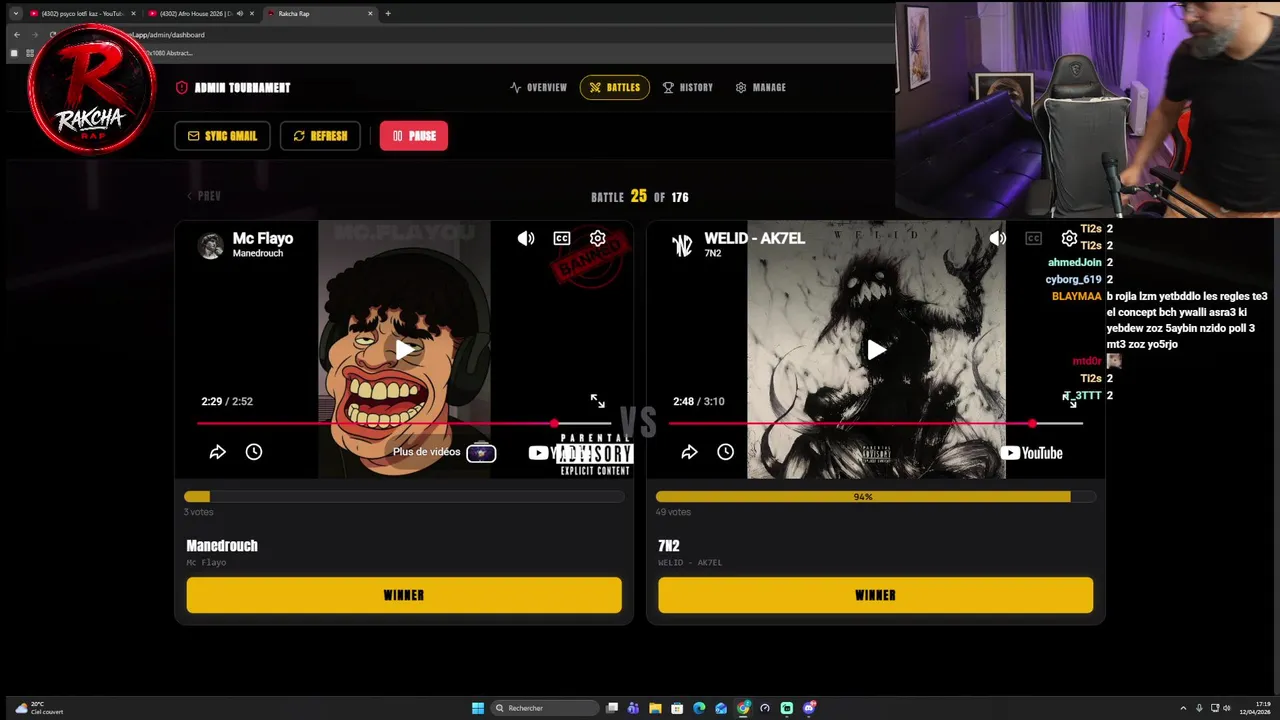Click chat user 'cyborg_619'

pos(1073,280)
